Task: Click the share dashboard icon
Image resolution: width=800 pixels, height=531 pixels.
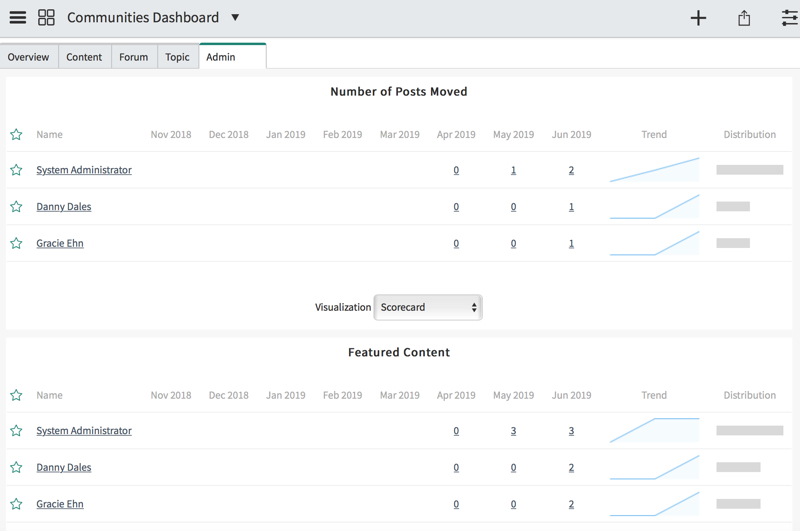Action: point(744,18)
